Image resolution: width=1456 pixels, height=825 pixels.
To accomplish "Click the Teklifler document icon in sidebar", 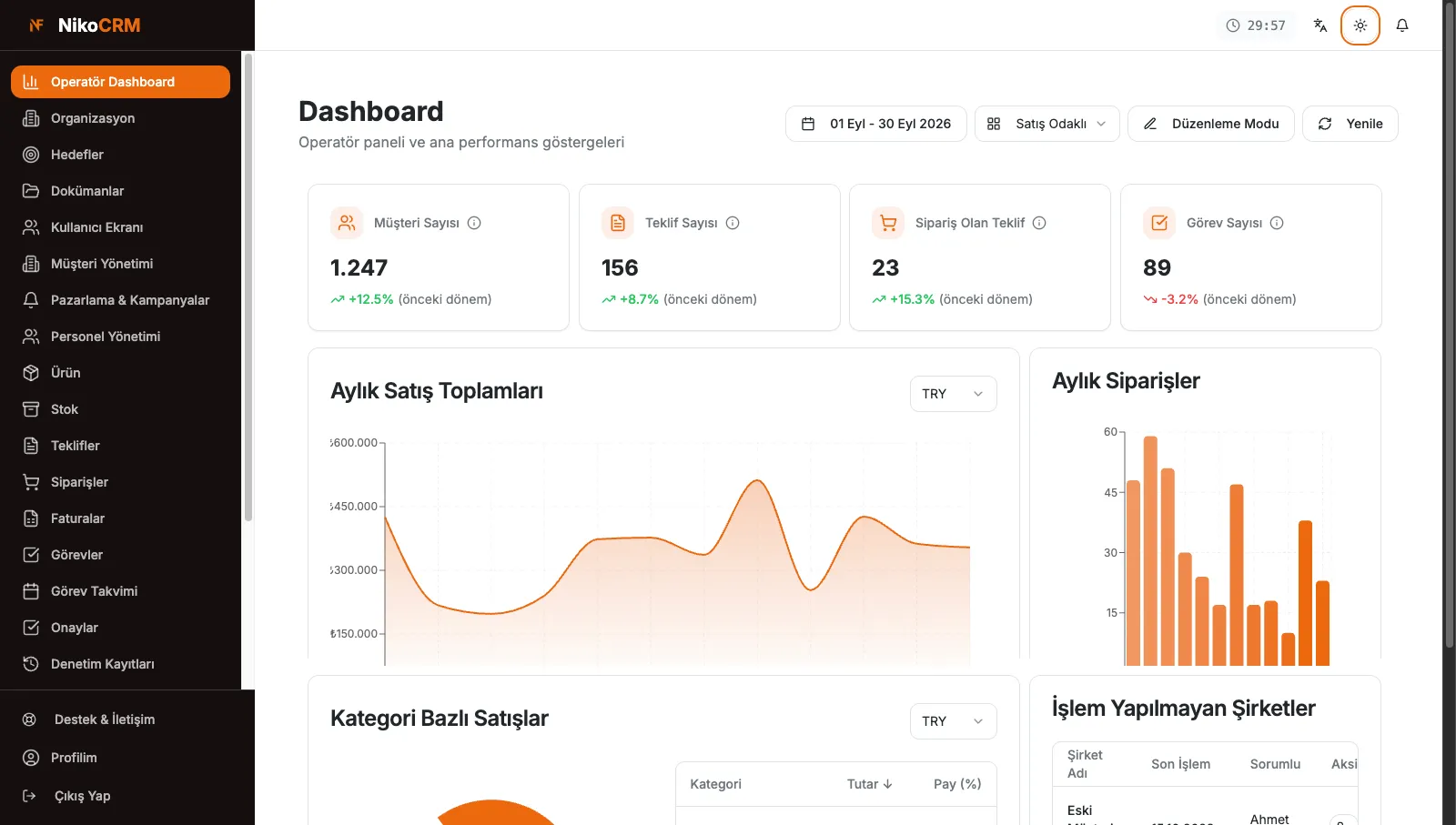I will (x=31, y=446).
